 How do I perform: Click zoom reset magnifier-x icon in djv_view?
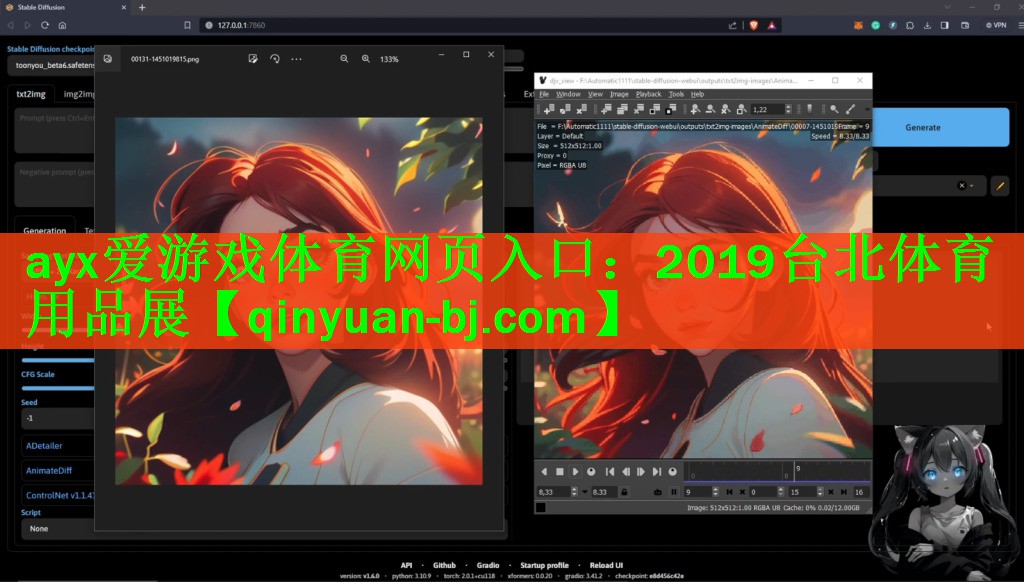pyautogui.click(x=726, y=109)
